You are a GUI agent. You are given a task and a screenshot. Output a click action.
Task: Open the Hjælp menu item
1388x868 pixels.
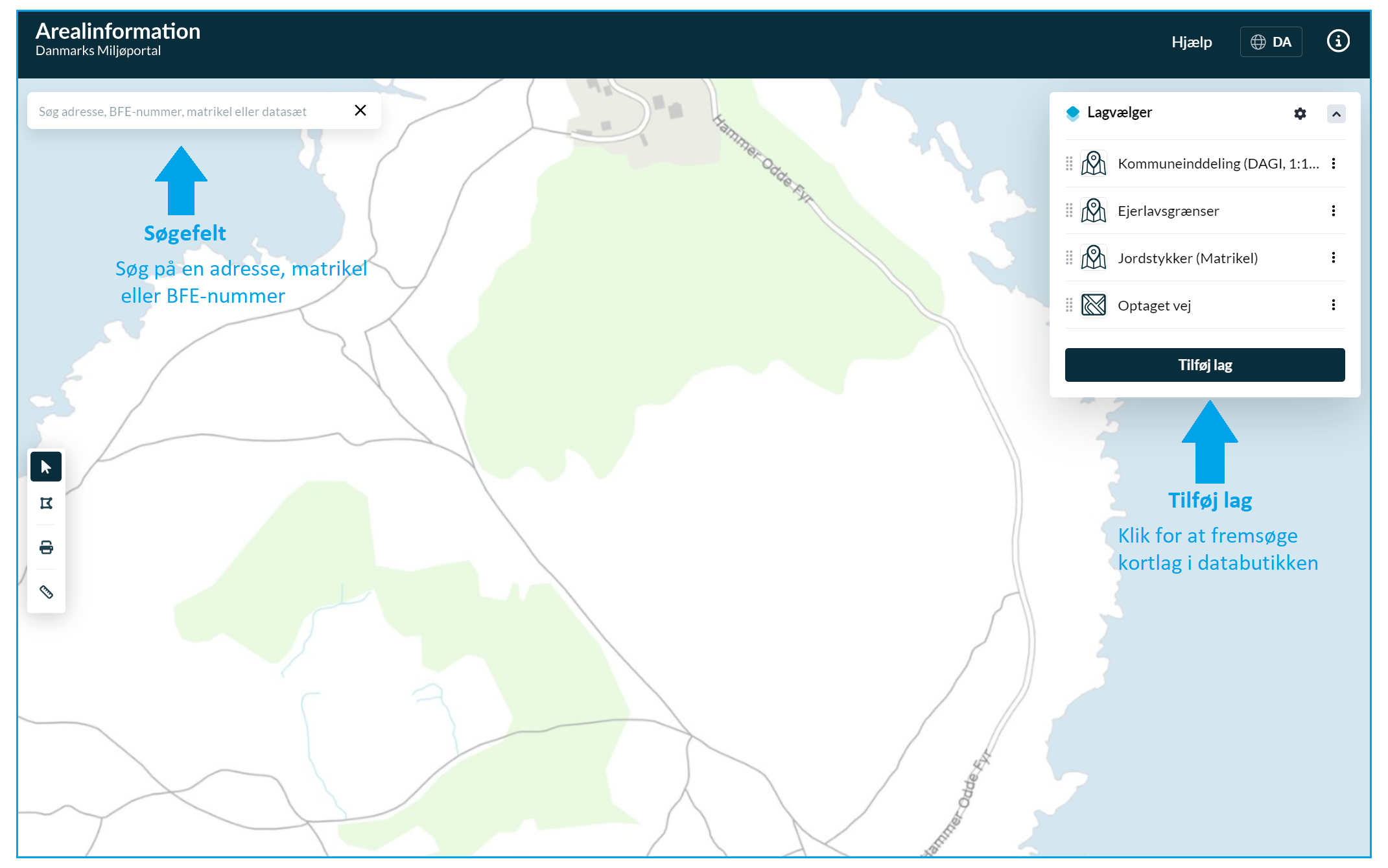(x=1192, y=42)
